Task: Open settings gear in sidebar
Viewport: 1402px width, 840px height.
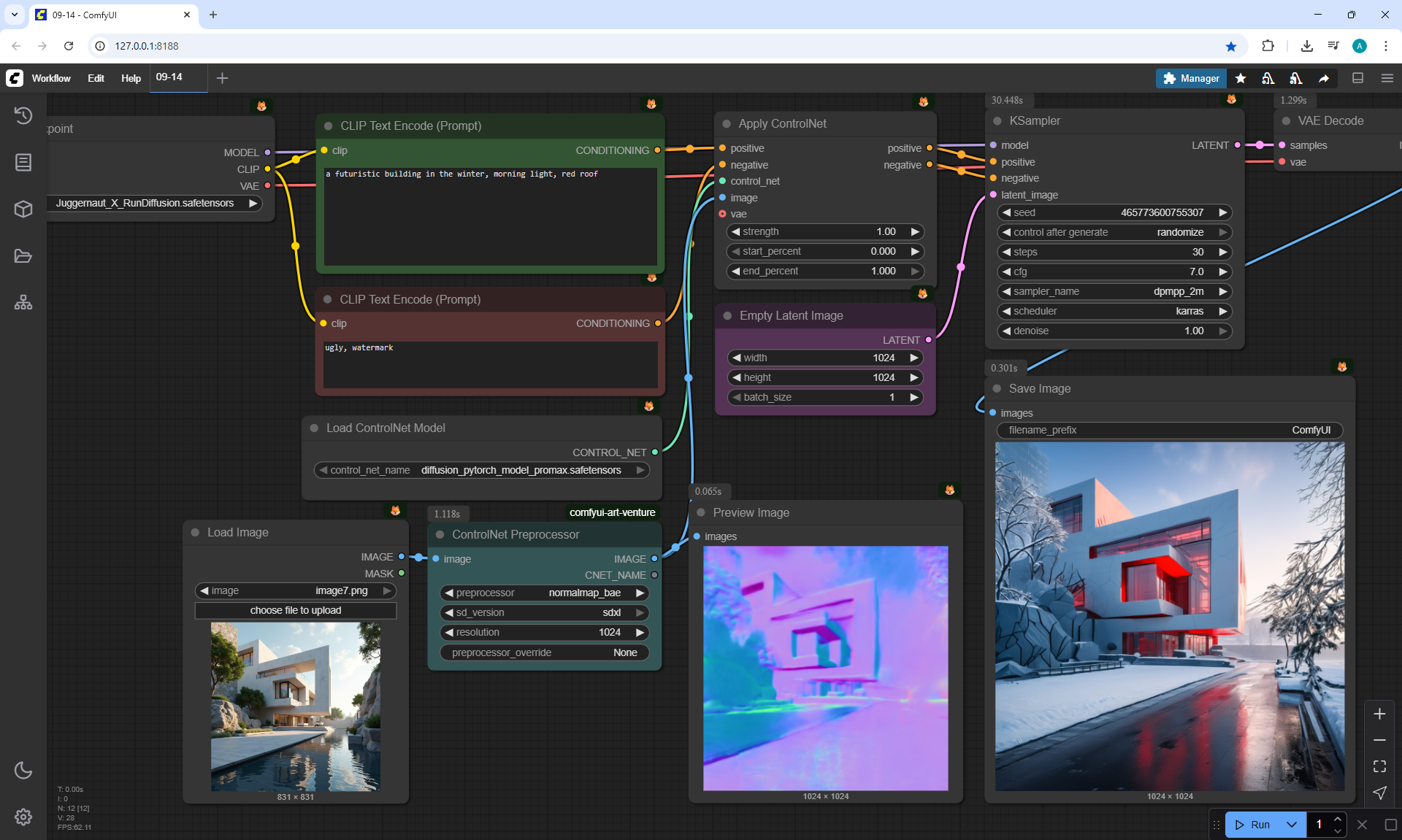Action: pos(23,817)
